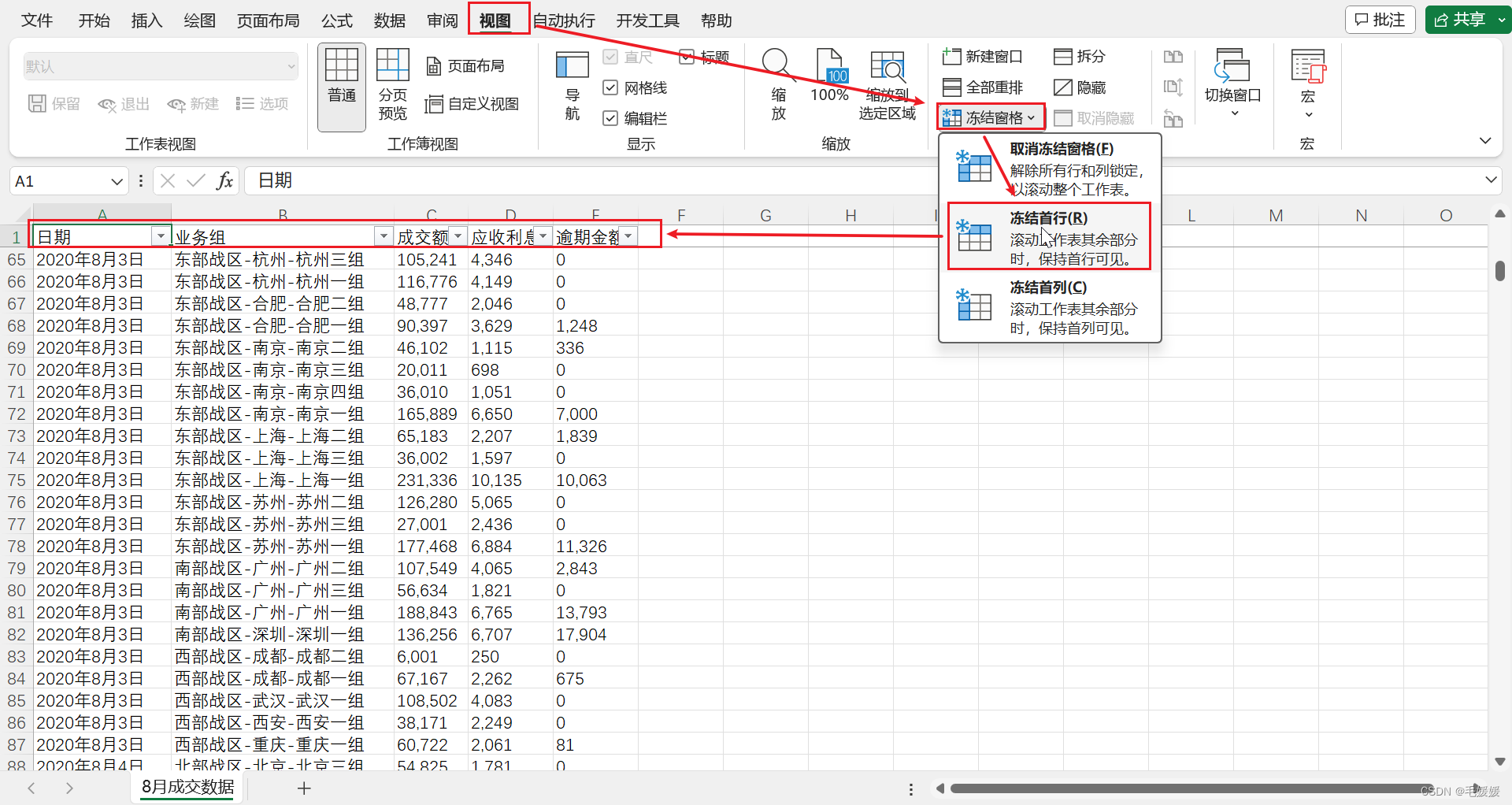
Task: Click the 批注 comments button
Action: point(1380,20)
